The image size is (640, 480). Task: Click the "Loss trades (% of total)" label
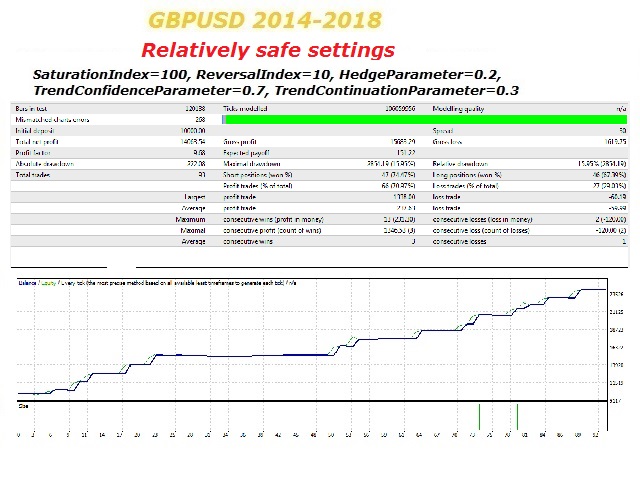[465, 186]
